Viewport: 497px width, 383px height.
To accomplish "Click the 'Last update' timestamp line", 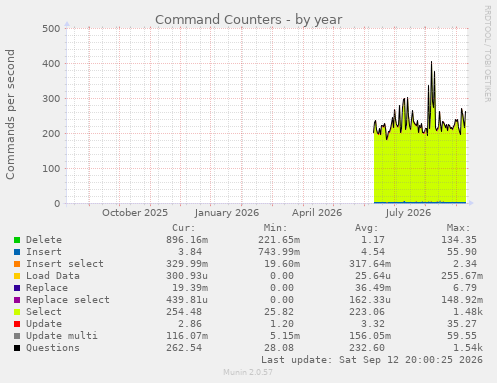I will [x=372, y=360].
